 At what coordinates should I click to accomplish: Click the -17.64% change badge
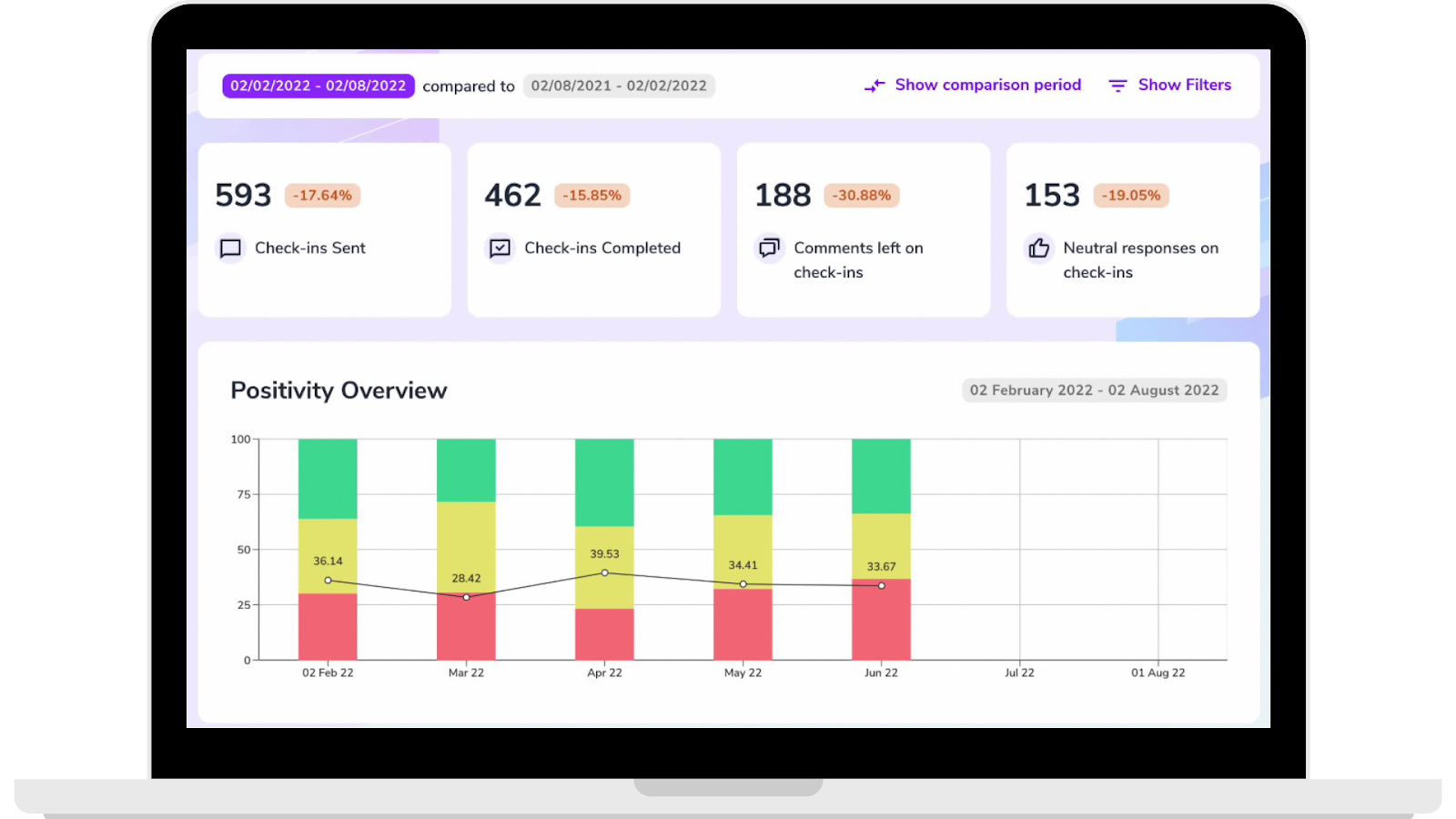coord(323,196)
